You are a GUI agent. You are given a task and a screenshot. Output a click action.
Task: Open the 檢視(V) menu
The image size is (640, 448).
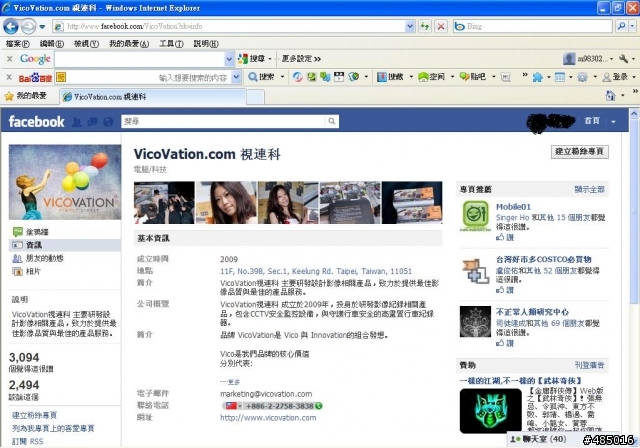(86, 44)
